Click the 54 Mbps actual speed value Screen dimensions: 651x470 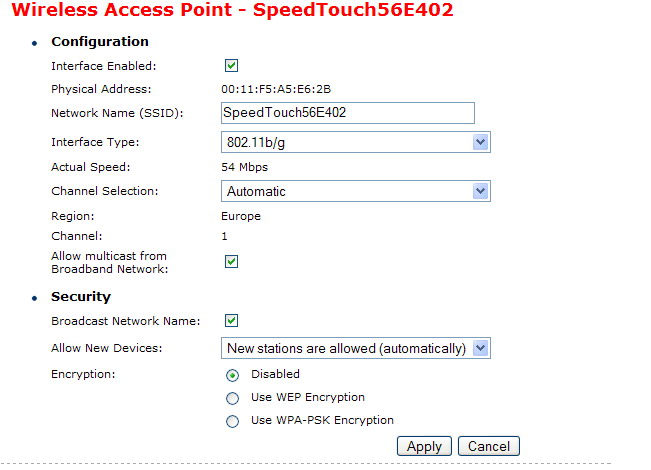pyautogui.click(x=244, y=167)
